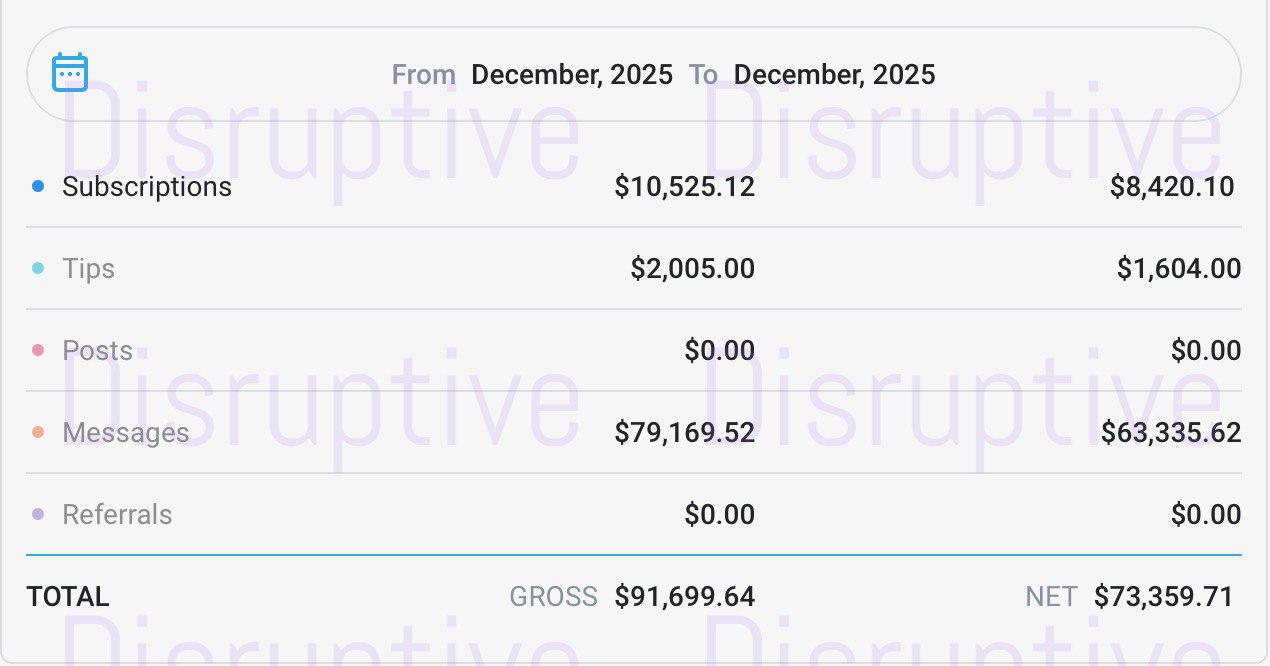The width and height of the screenshot is (1270, 666).
Task: Click the Messages category label
Action: tap(125, 433)
